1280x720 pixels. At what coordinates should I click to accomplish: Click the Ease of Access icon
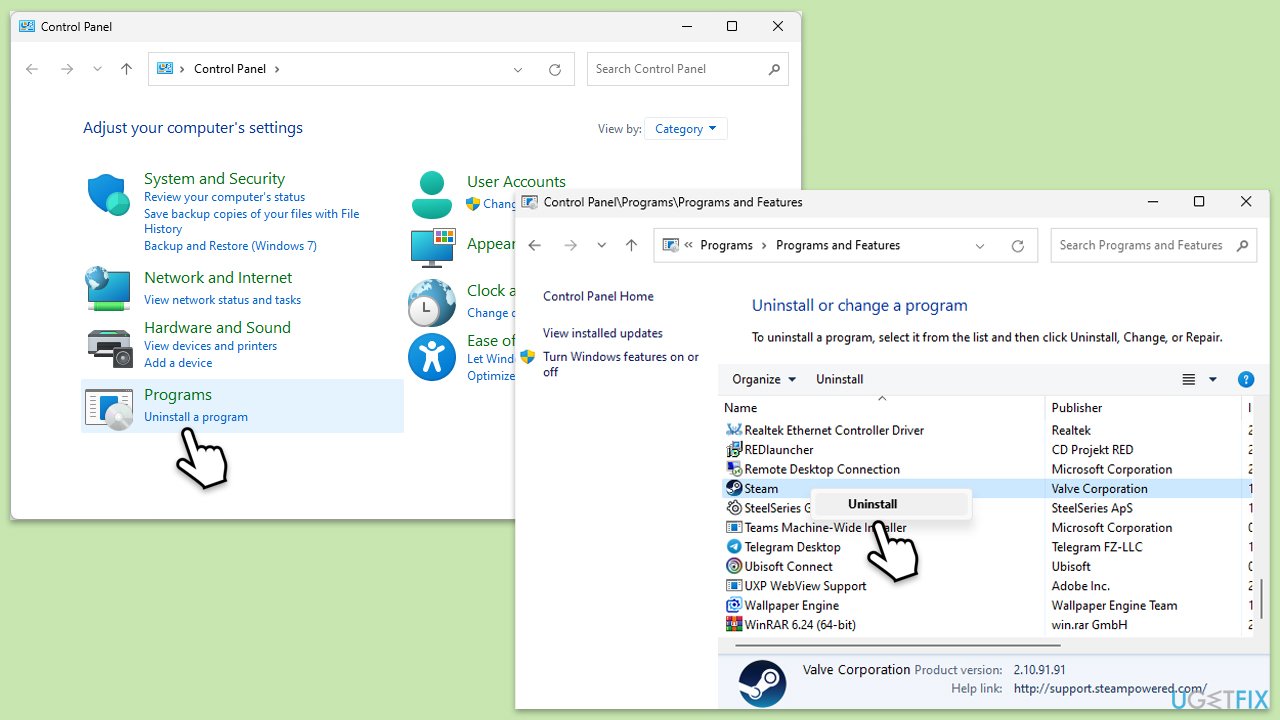click(432, 356)
